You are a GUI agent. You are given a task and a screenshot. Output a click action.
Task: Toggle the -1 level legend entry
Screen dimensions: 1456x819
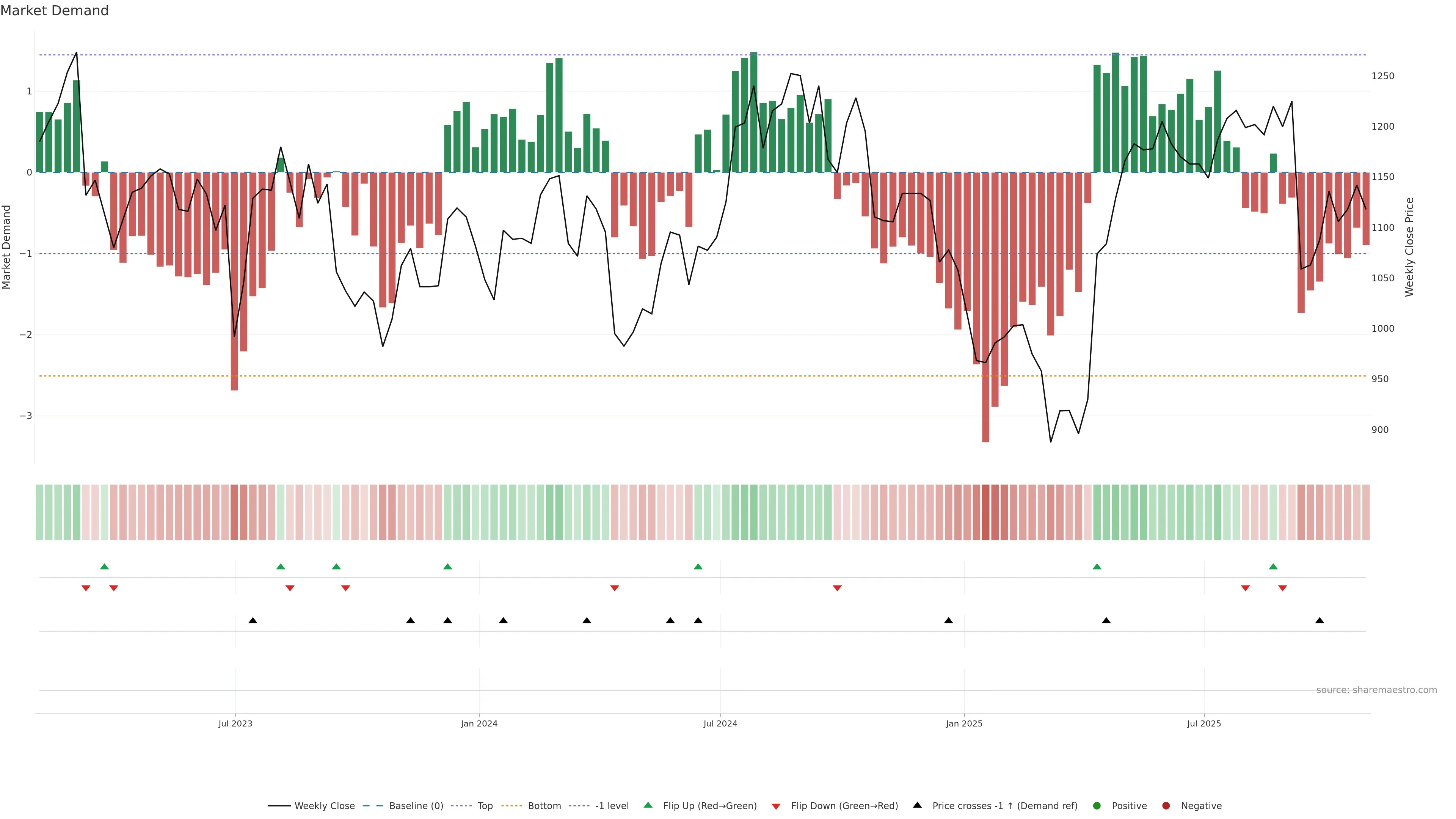point(612,805)
